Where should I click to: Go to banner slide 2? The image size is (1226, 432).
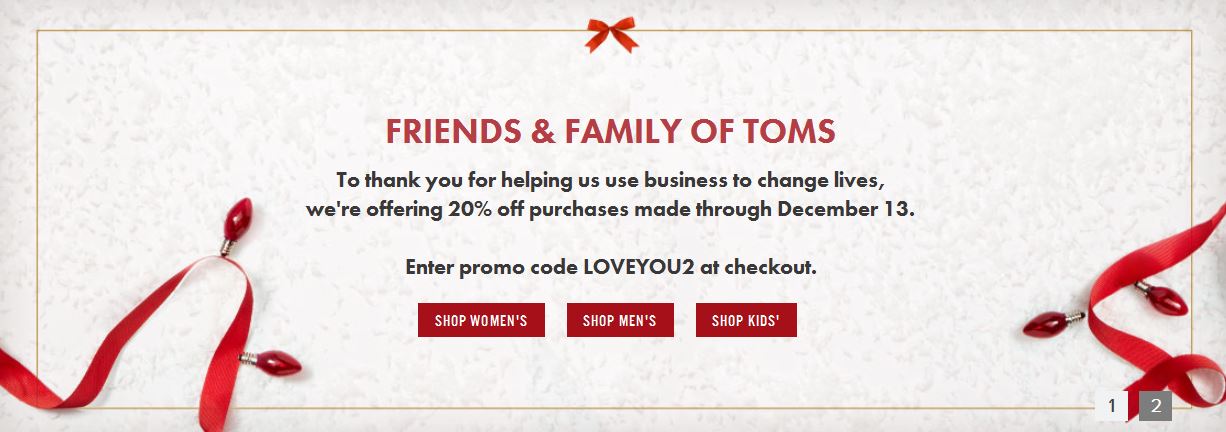(x=1155, y=406)
